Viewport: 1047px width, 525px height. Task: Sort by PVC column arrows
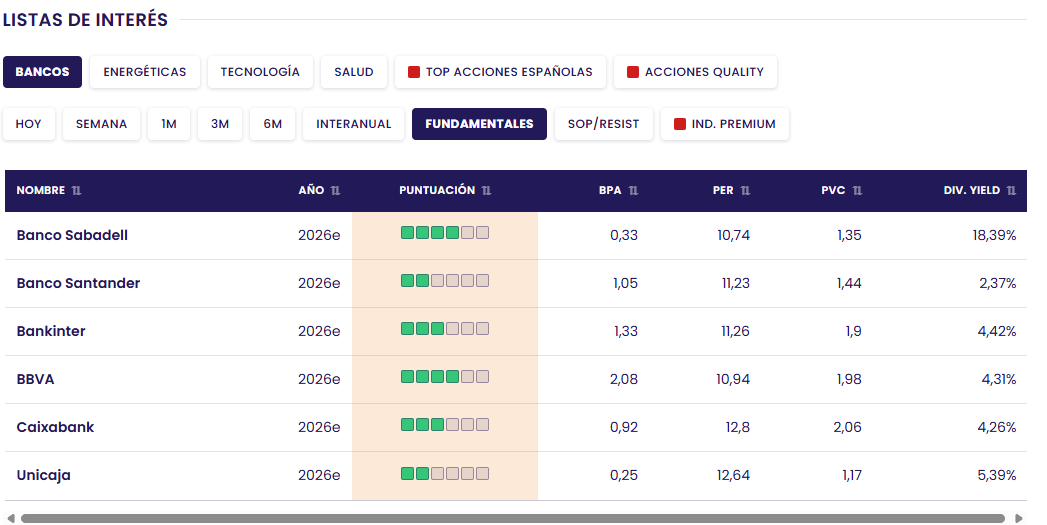[x=857, y=190]
